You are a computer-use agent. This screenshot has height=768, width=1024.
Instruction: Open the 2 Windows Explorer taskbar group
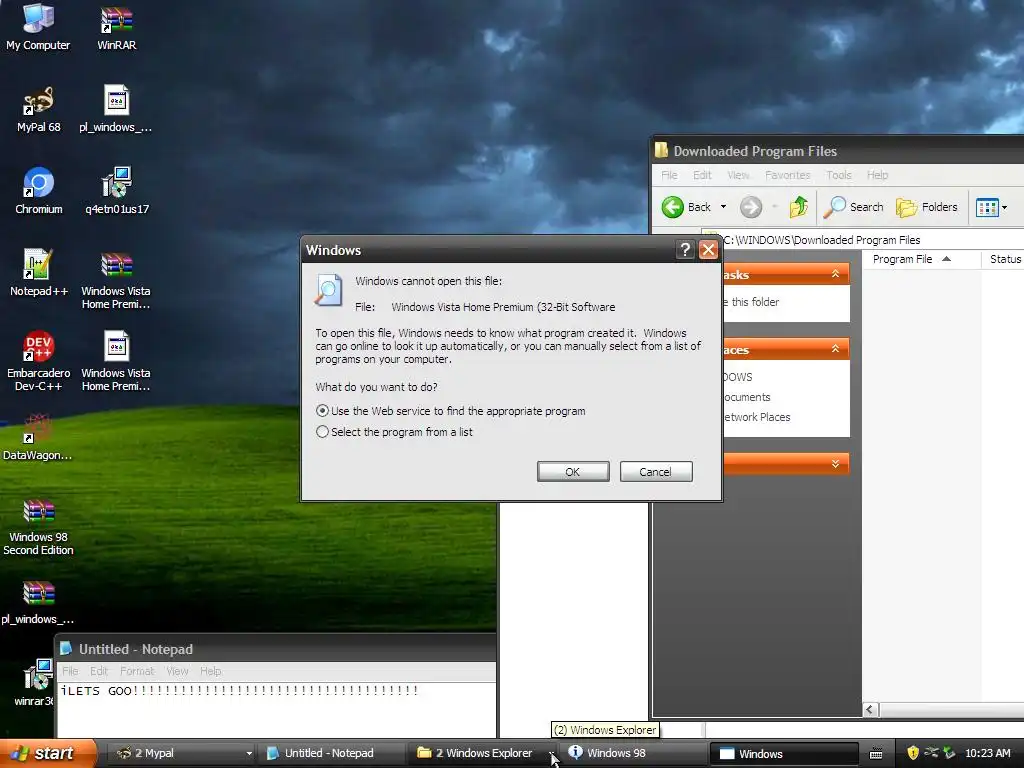coord(483,754)
